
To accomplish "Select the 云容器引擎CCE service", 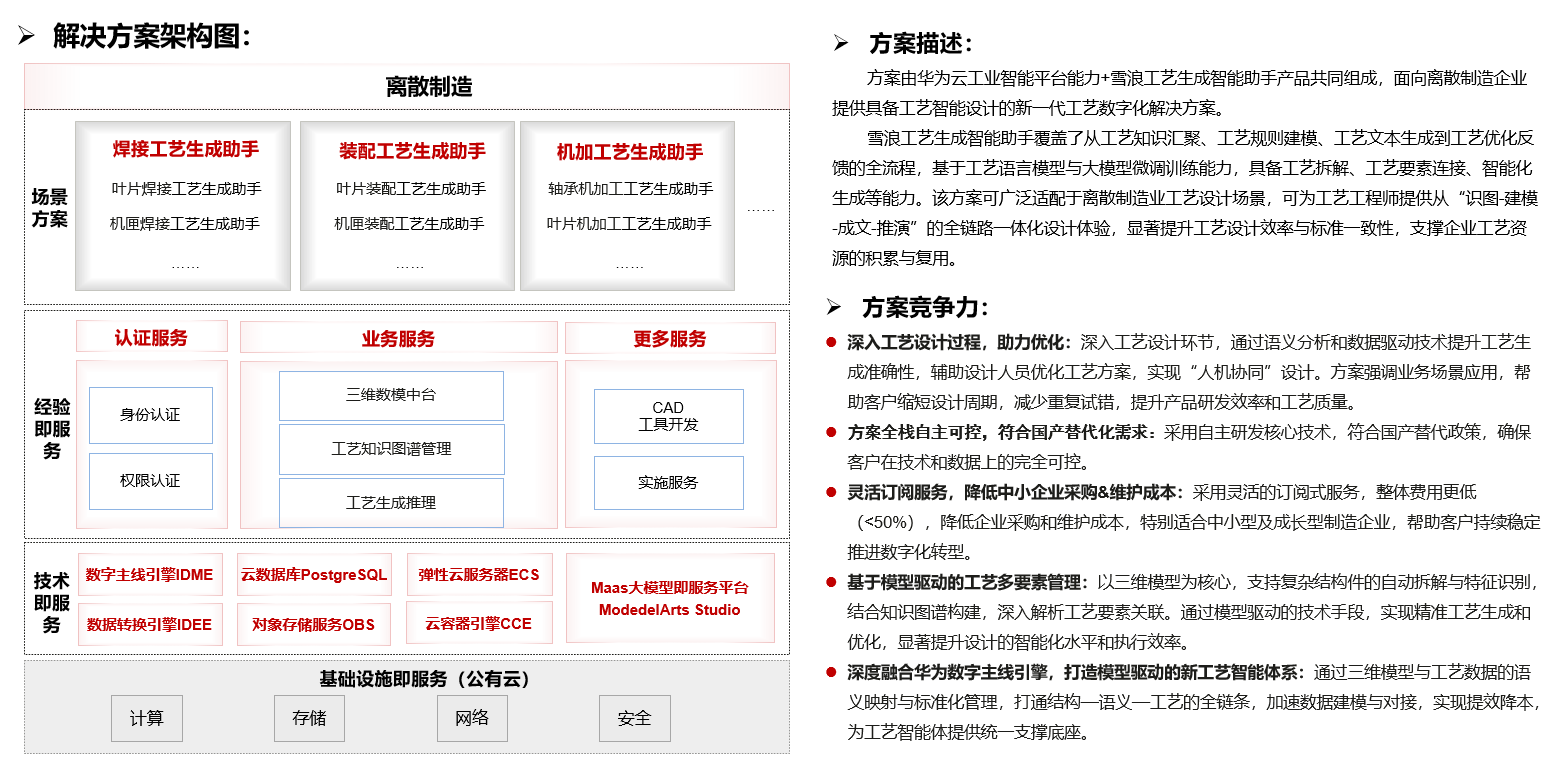I will coord(478,624).
